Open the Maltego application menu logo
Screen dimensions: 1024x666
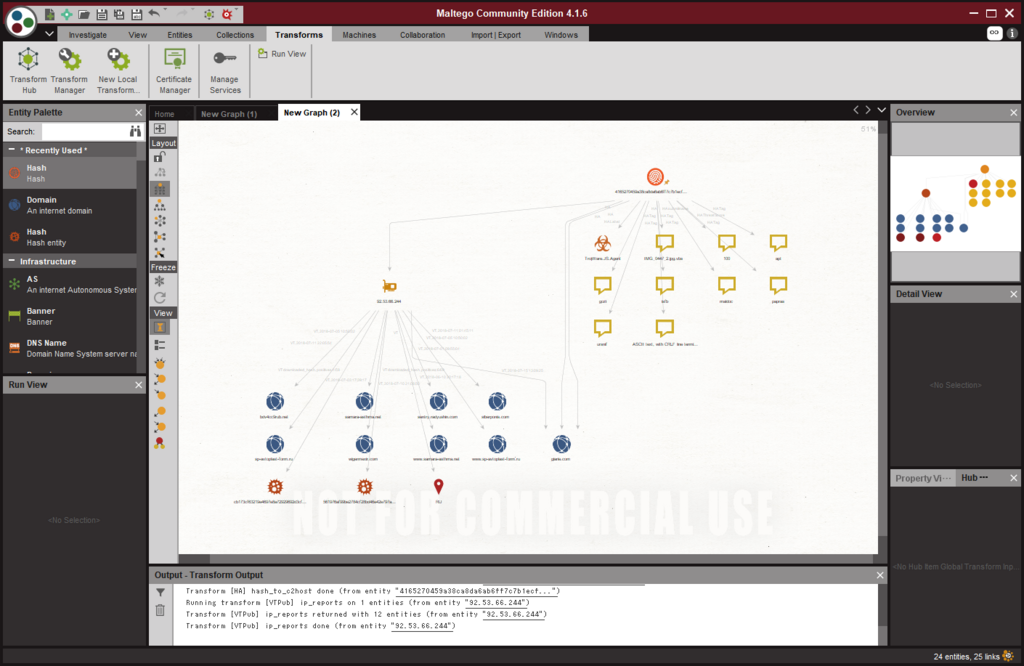(x=20, y=20)
